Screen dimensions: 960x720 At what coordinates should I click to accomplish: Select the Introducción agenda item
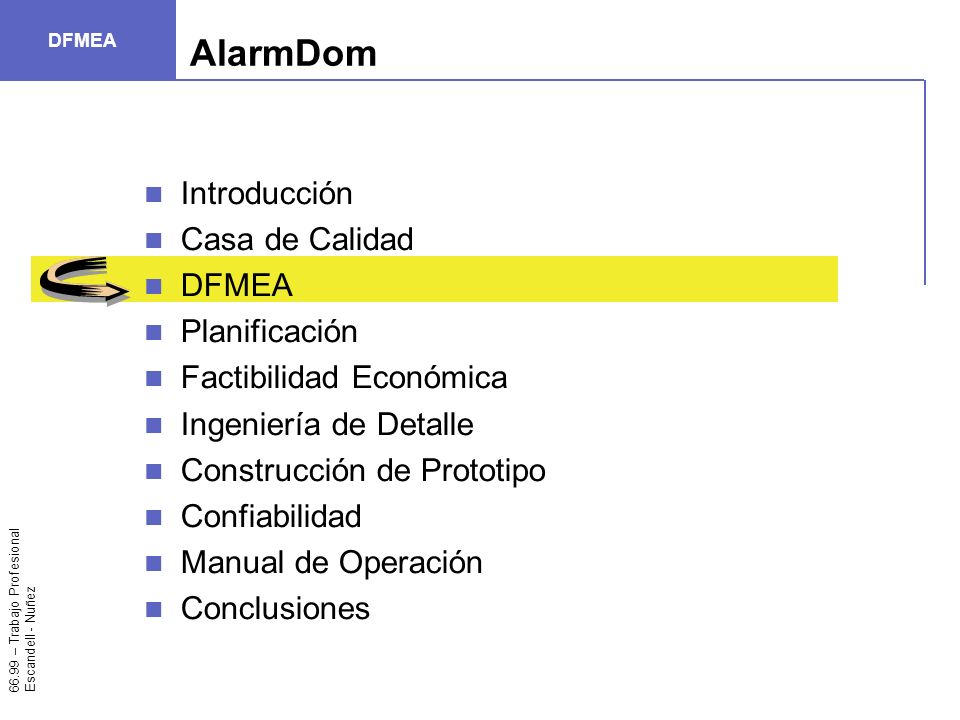pyautogui.click(x=266, y=194)
